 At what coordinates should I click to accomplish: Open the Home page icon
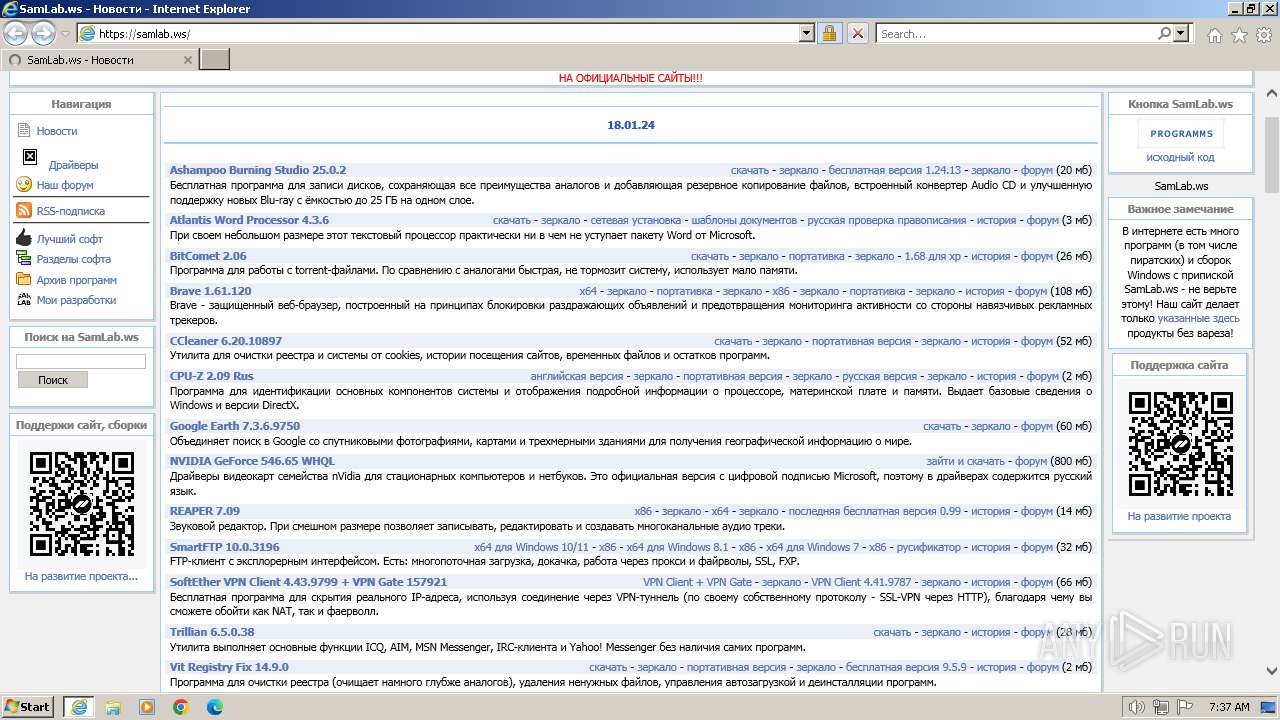[x=1214, y=35]
